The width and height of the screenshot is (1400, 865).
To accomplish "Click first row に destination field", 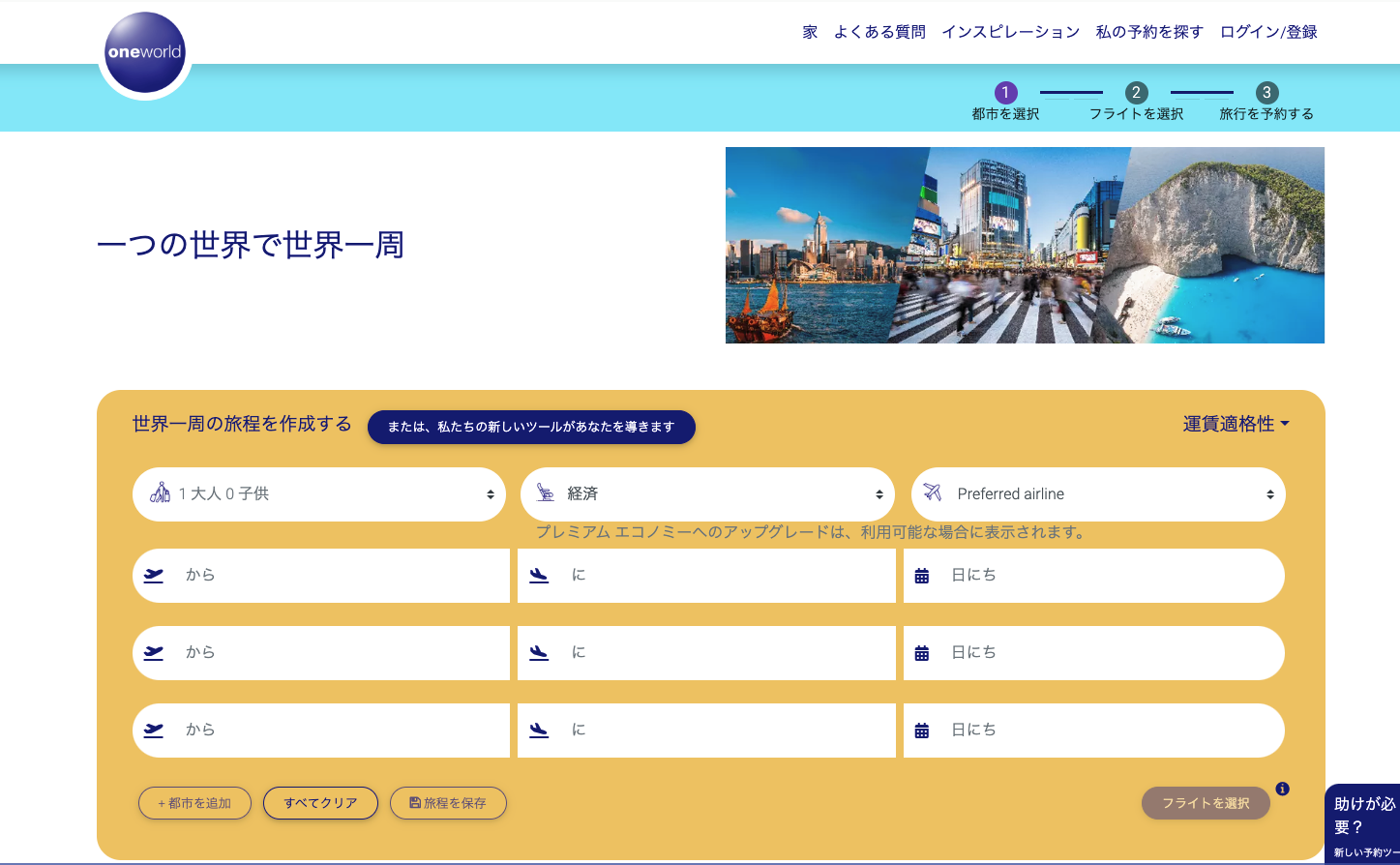I will tap(706, 576).
